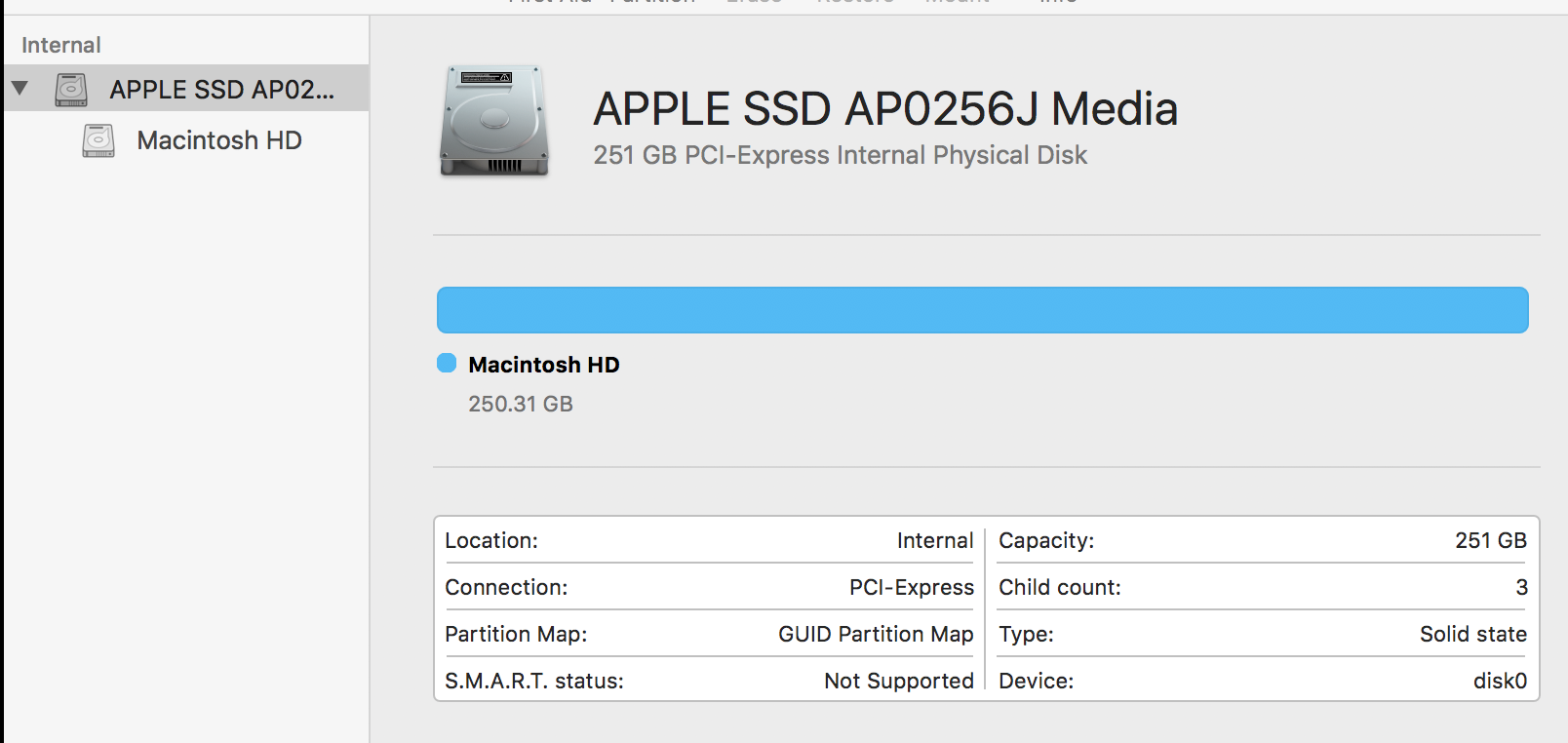1568x743 pixels.
Task: Click the Macintosh HD volume icon in sidebar
Action: click(x=98, y=140)
